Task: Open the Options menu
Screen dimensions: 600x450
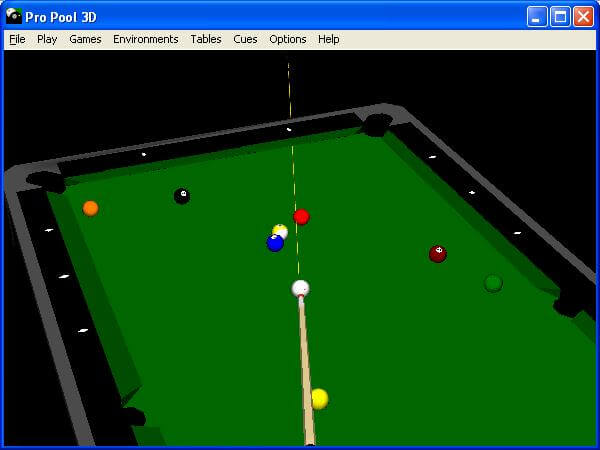Action: [288, 39]
